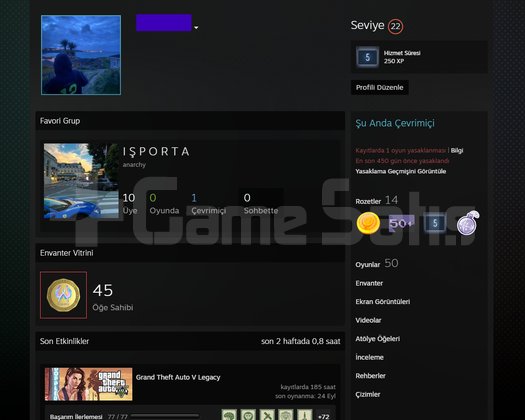This screenshot has width=525, height=420.
Task: Open the purple 50+ badge icon
Action: click(401, 223)
